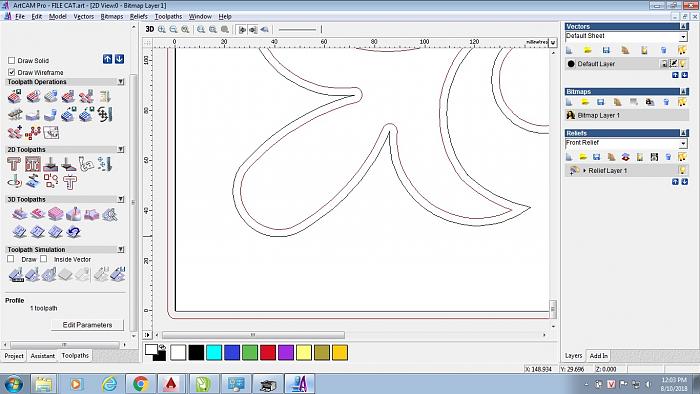
Task: Collapse the Reliefs panel
Action: tap(683, 133)
